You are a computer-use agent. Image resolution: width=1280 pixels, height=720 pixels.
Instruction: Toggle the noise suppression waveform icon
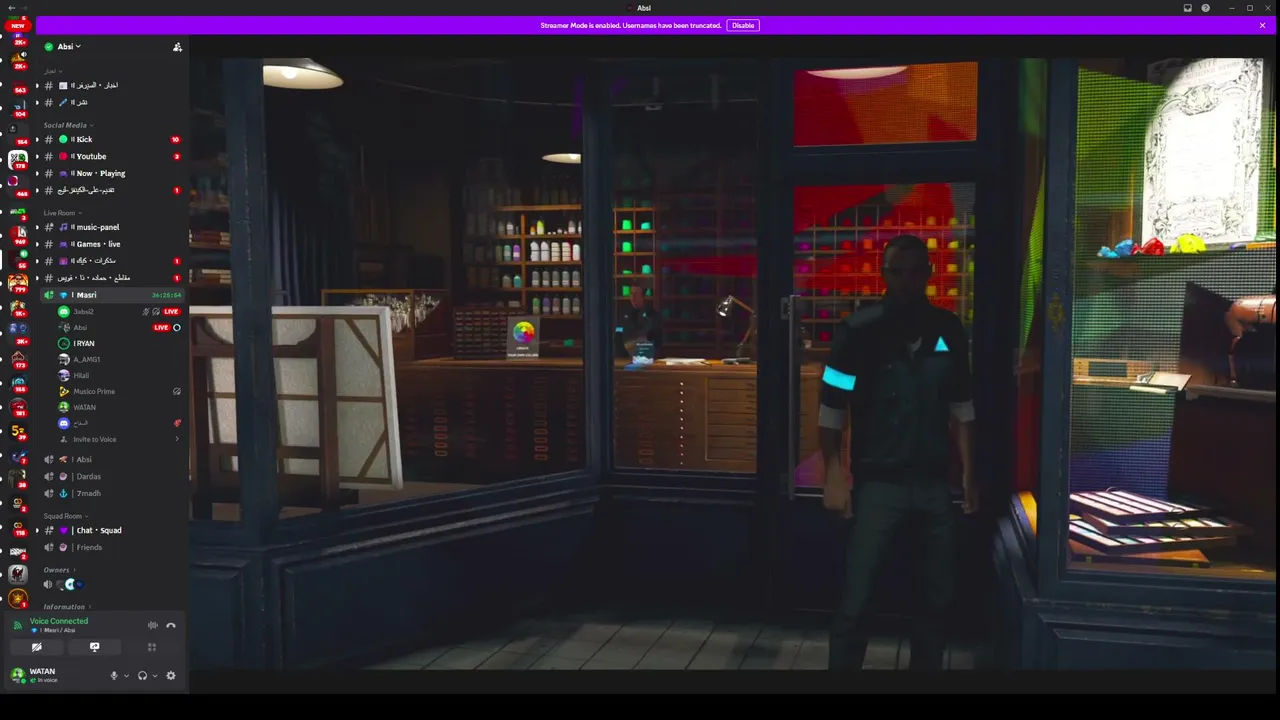(153, 626)
